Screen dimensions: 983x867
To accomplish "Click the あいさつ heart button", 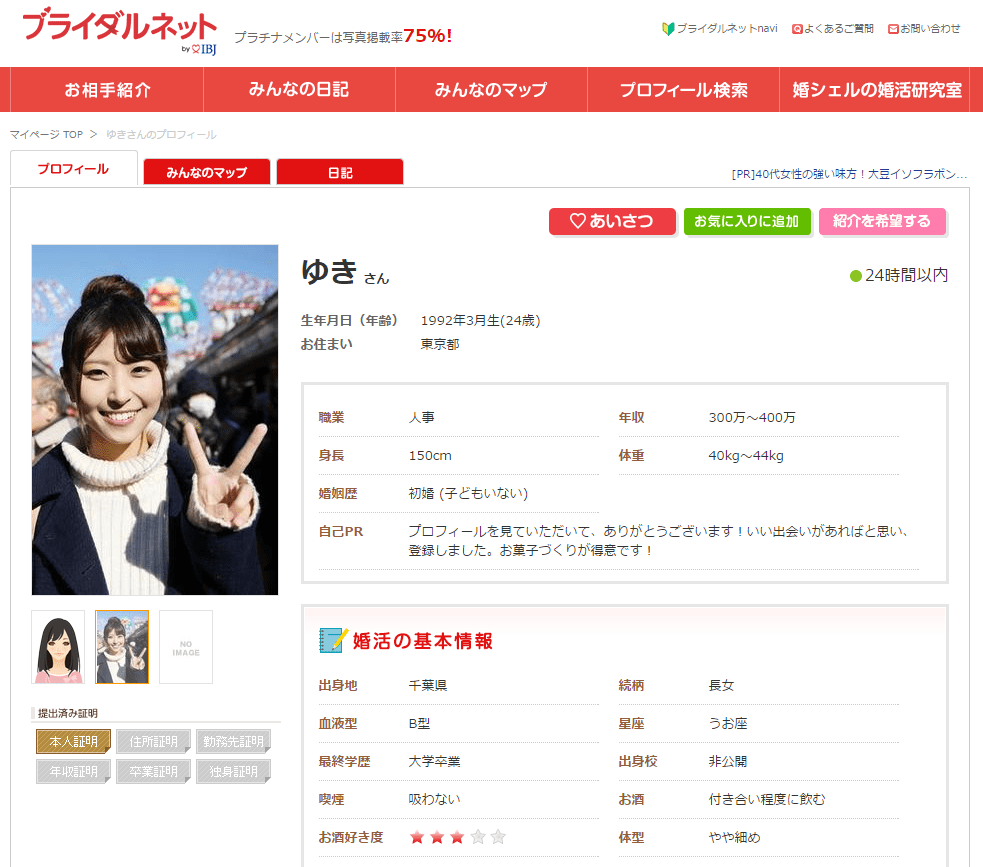I will pyautogui.click(x=612, y=222).
